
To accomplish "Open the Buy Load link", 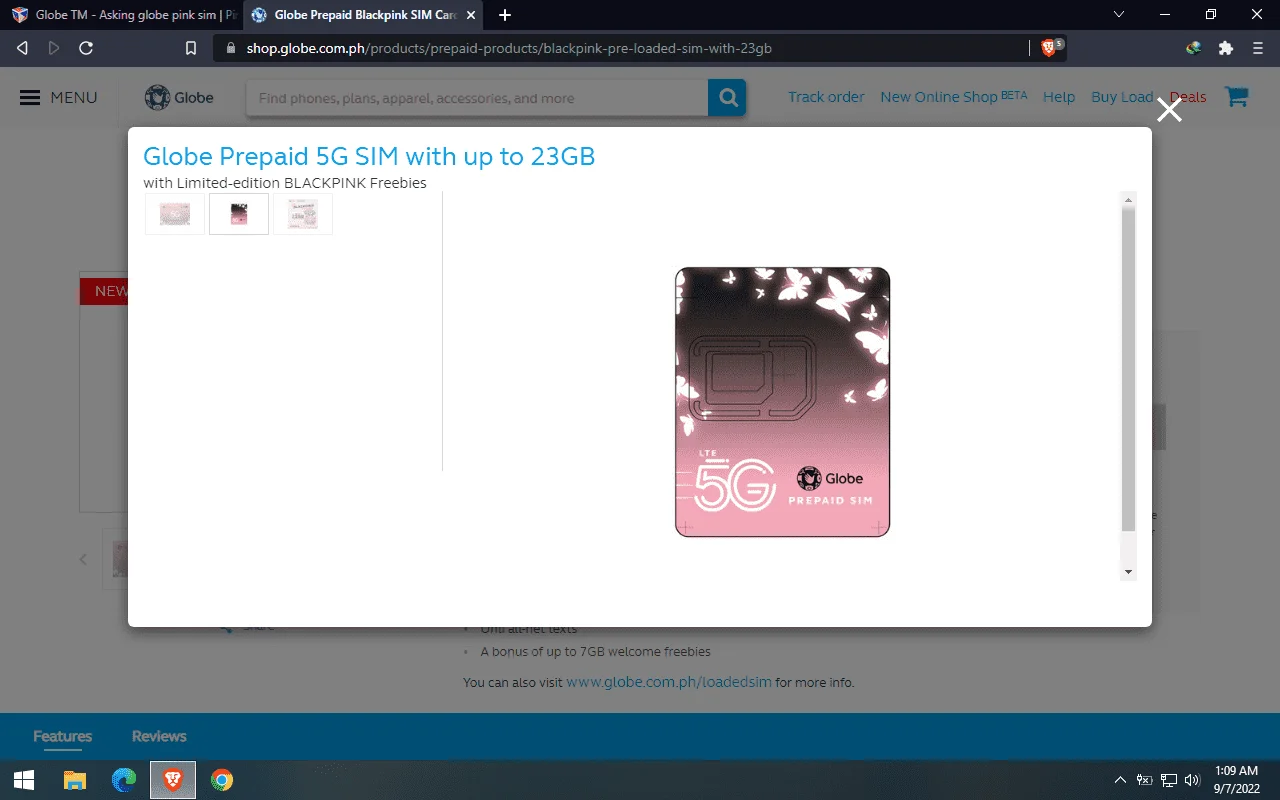I will coord(1122,97).
